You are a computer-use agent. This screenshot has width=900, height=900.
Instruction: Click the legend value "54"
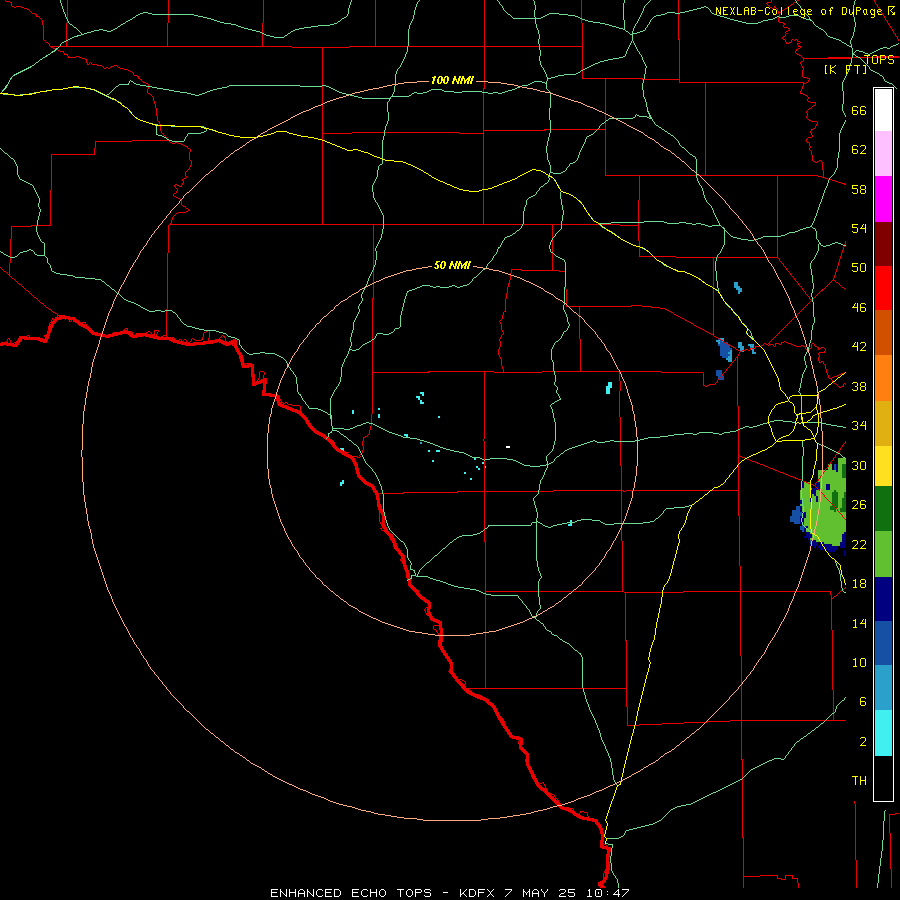point(859,229)
